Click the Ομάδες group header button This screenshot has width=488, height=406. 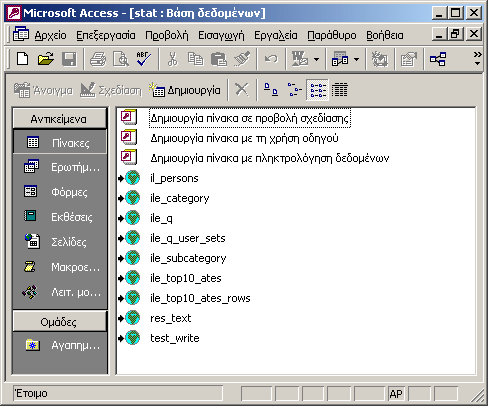click(60, 322)
